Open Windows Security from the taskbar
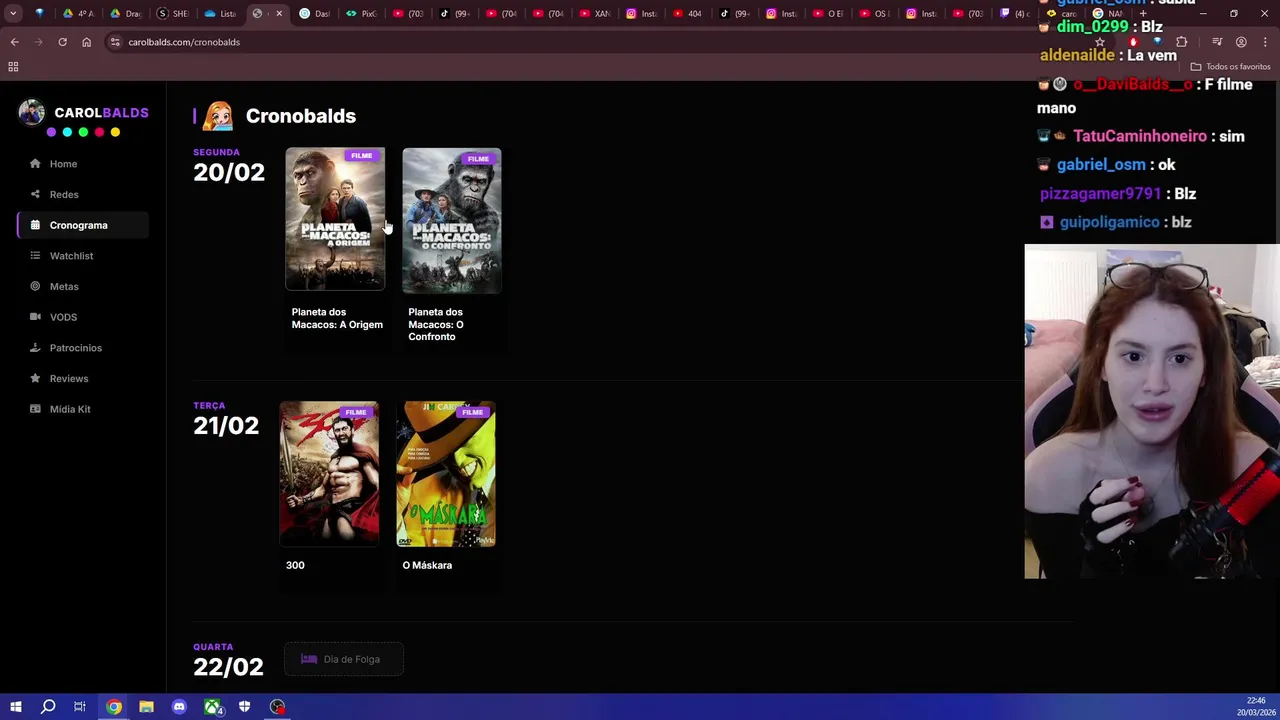This screenshot has width=1280, height=720. [x=245, y=707]
